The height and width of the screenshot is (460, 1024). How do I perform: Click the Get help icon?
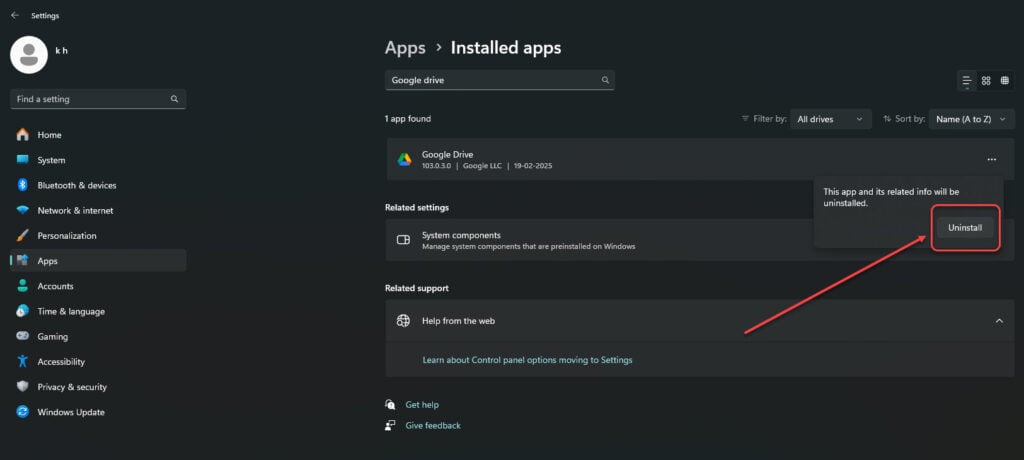point(391,404)
